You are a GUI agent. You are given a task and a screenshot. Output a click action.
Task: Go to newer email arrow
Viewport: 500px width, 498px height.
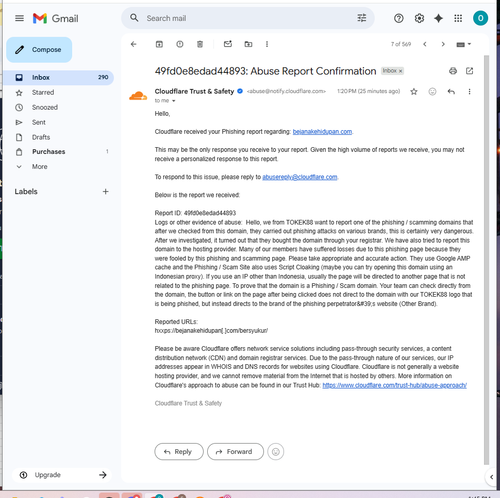425,44
